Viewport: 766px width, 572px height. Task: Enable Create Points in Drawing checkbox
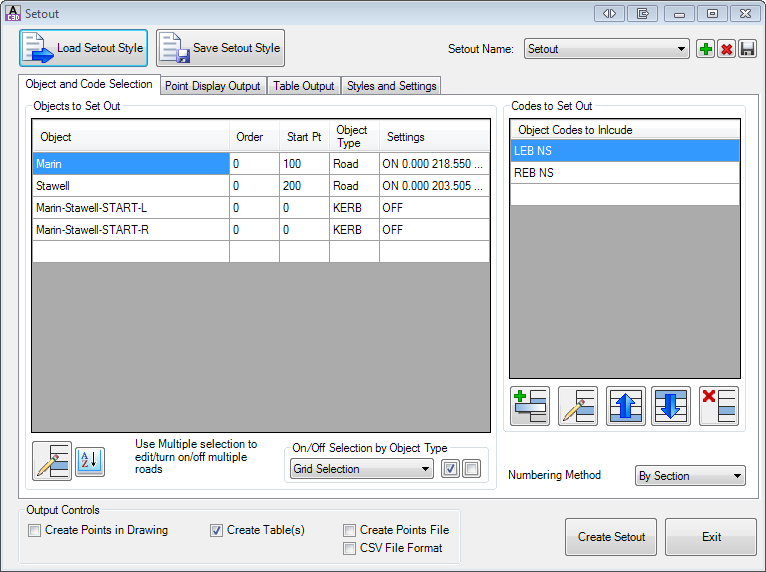pyautogui.click(x=35, y=530)
